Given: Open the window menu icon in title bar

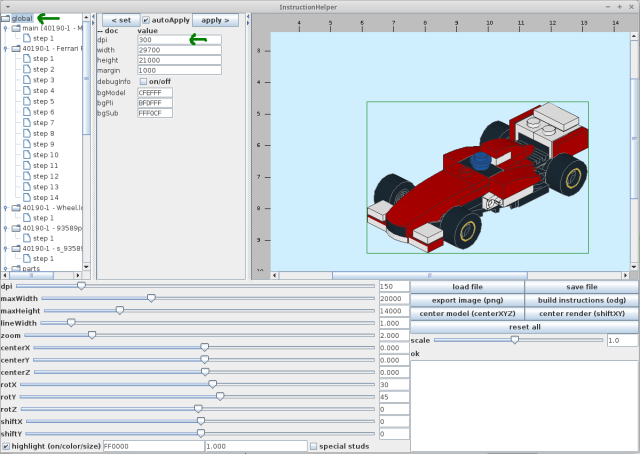Looking at the screenshot, I should coord(9,6).
